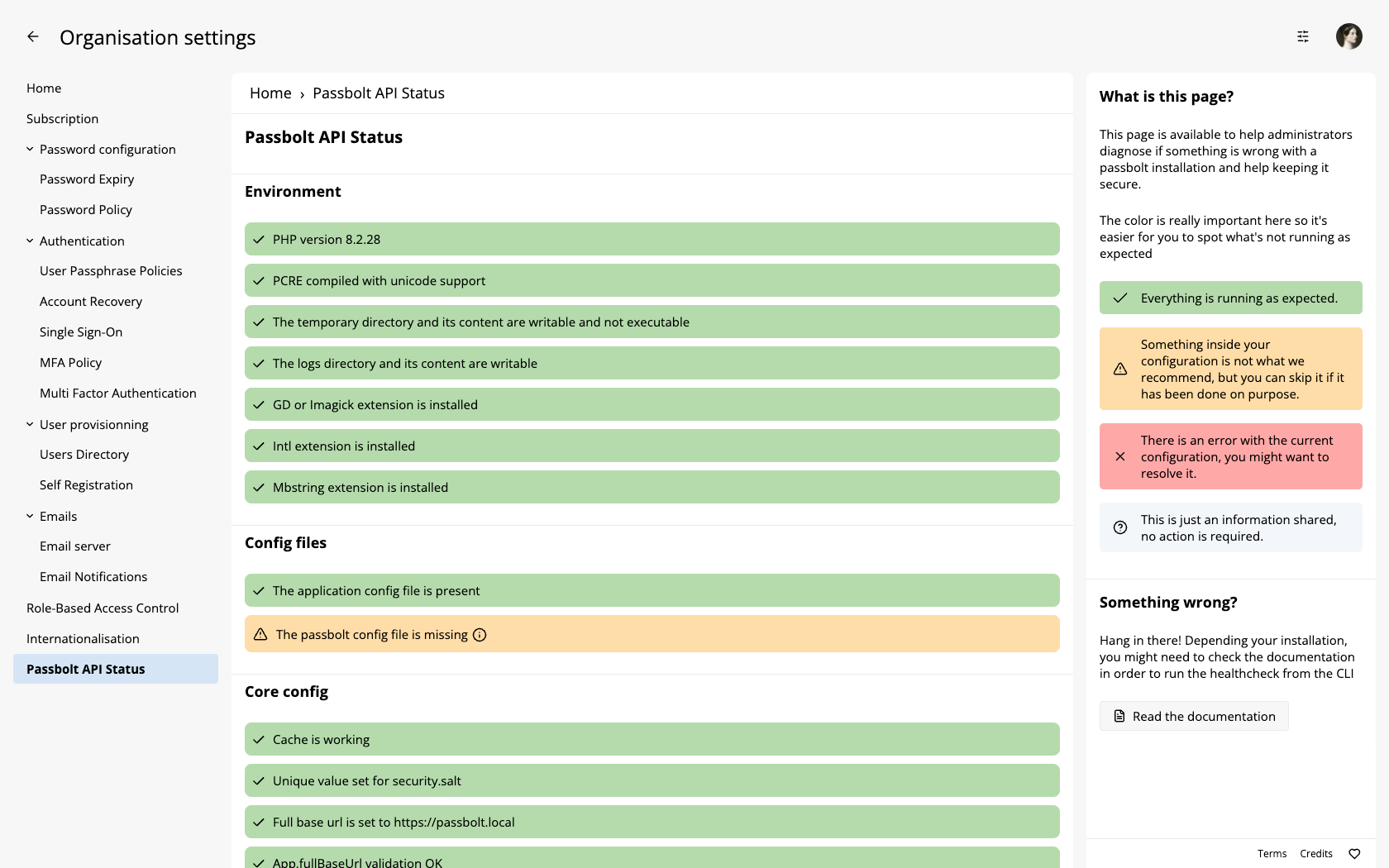Open Internationalisation settings

click(83, 639)
